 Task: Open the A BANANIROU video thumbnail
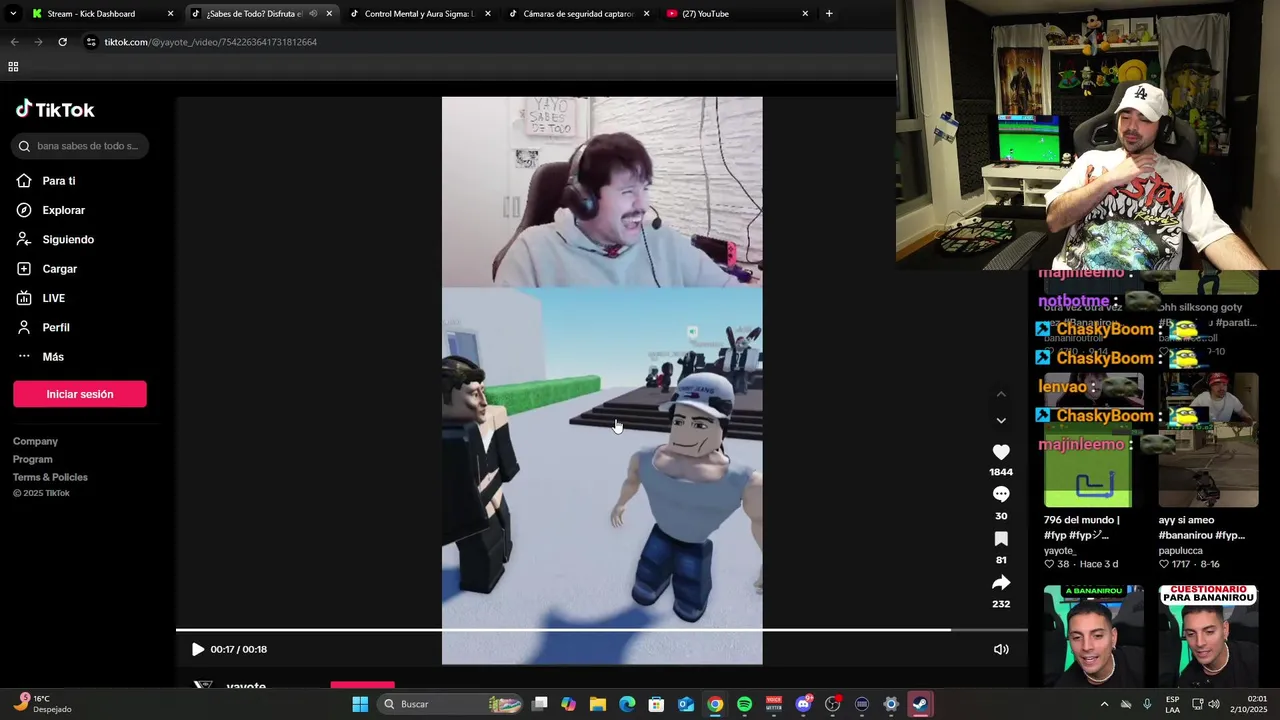pyautogui.click(x=1094, y=636)
